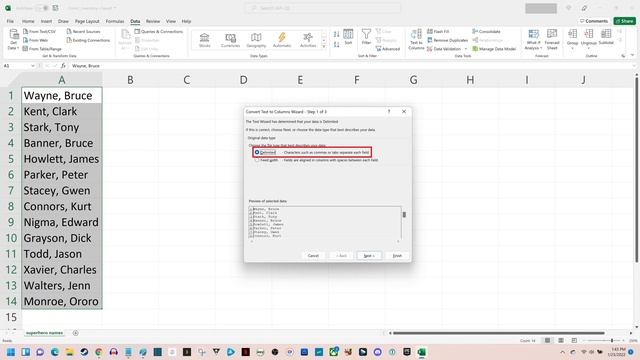
Task: Open the Name Box dropdown arrow
Action: coord(33,66)
